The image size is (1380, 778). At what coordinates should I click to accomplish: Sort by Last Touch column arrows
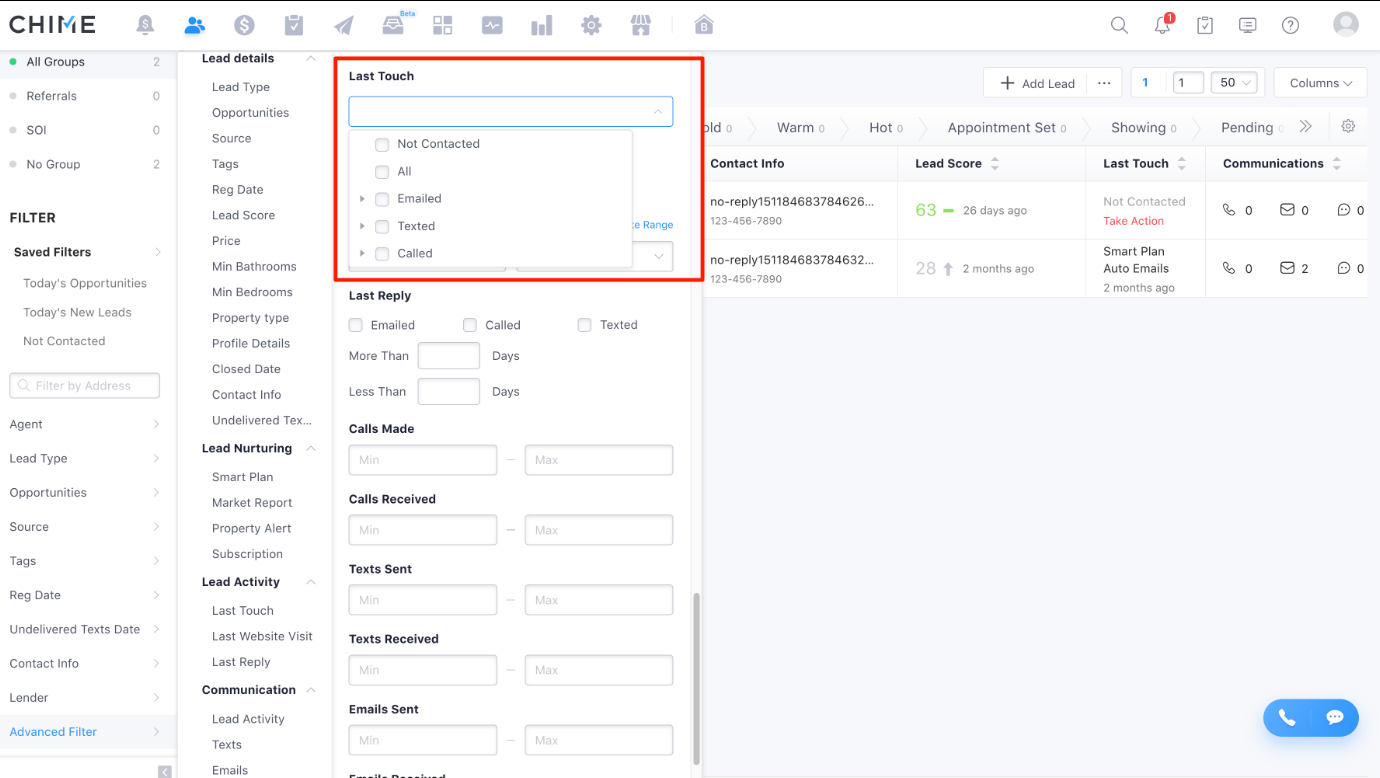[1182, 163]
